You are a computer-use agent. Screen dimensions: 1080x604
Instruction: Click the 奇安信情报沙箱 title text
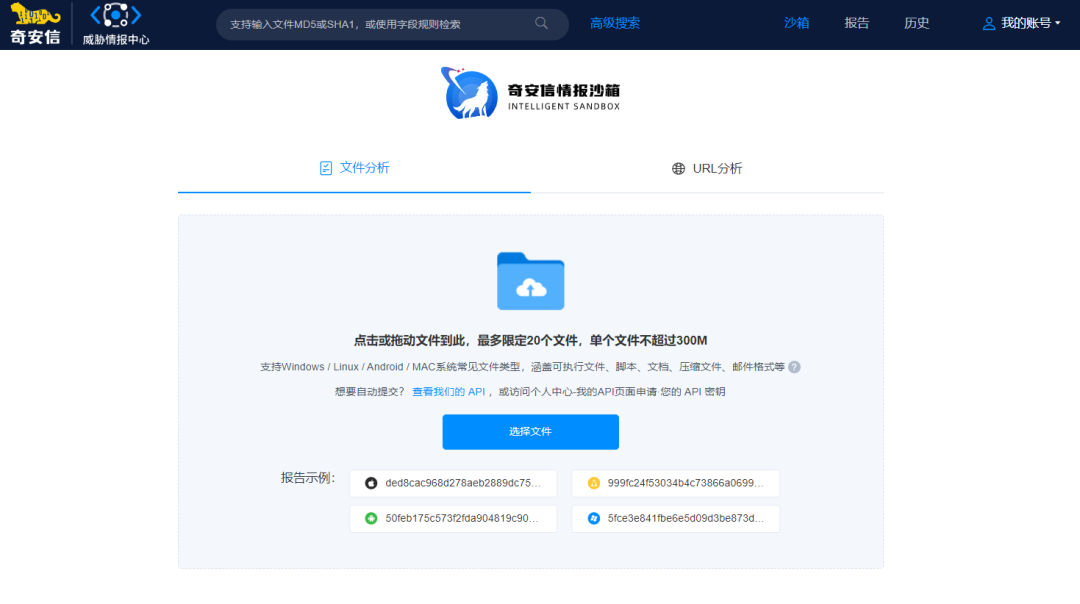click(564, 90)
